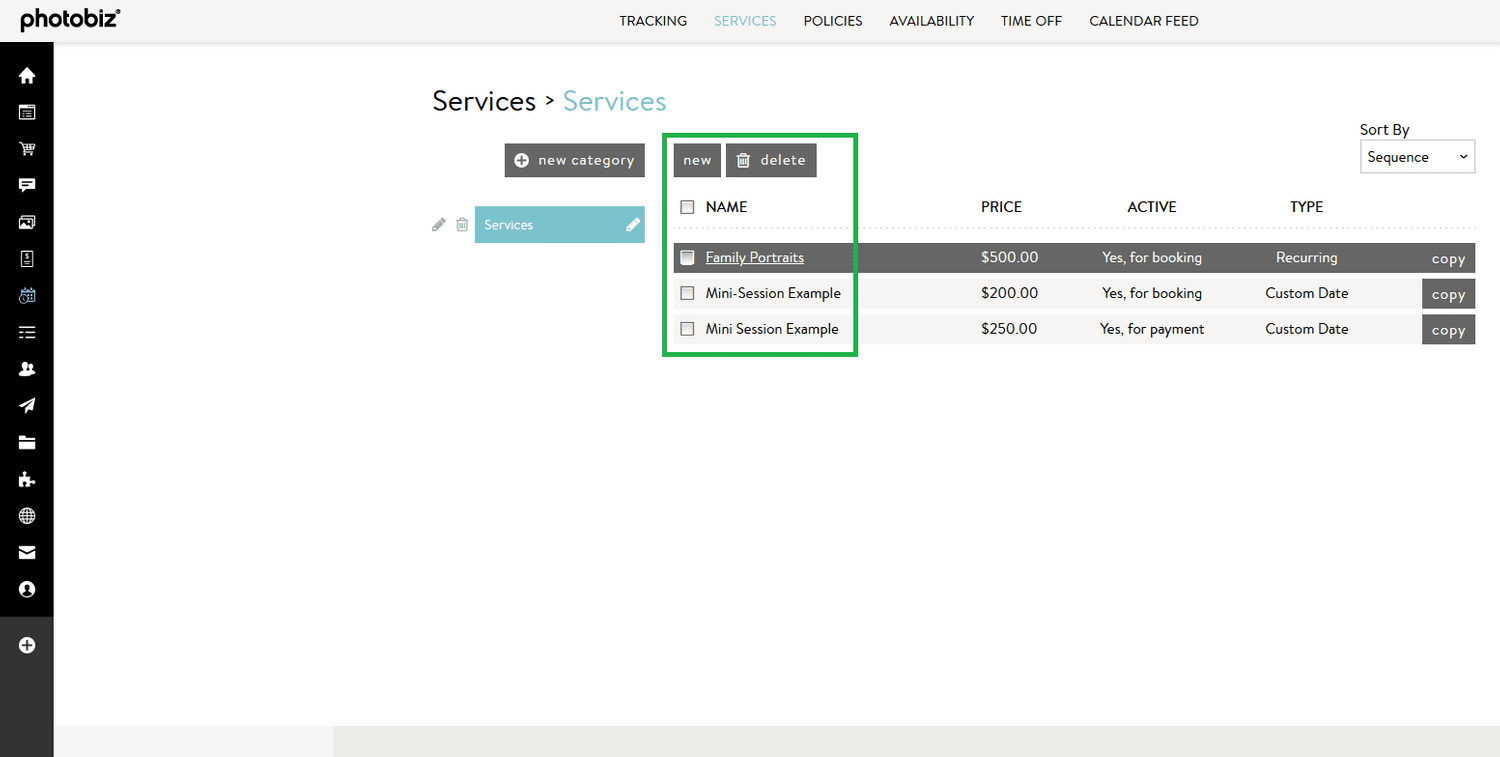Open the invoices icon in the sidebar
1500x757 pixels.
click(x=27, y=258)
